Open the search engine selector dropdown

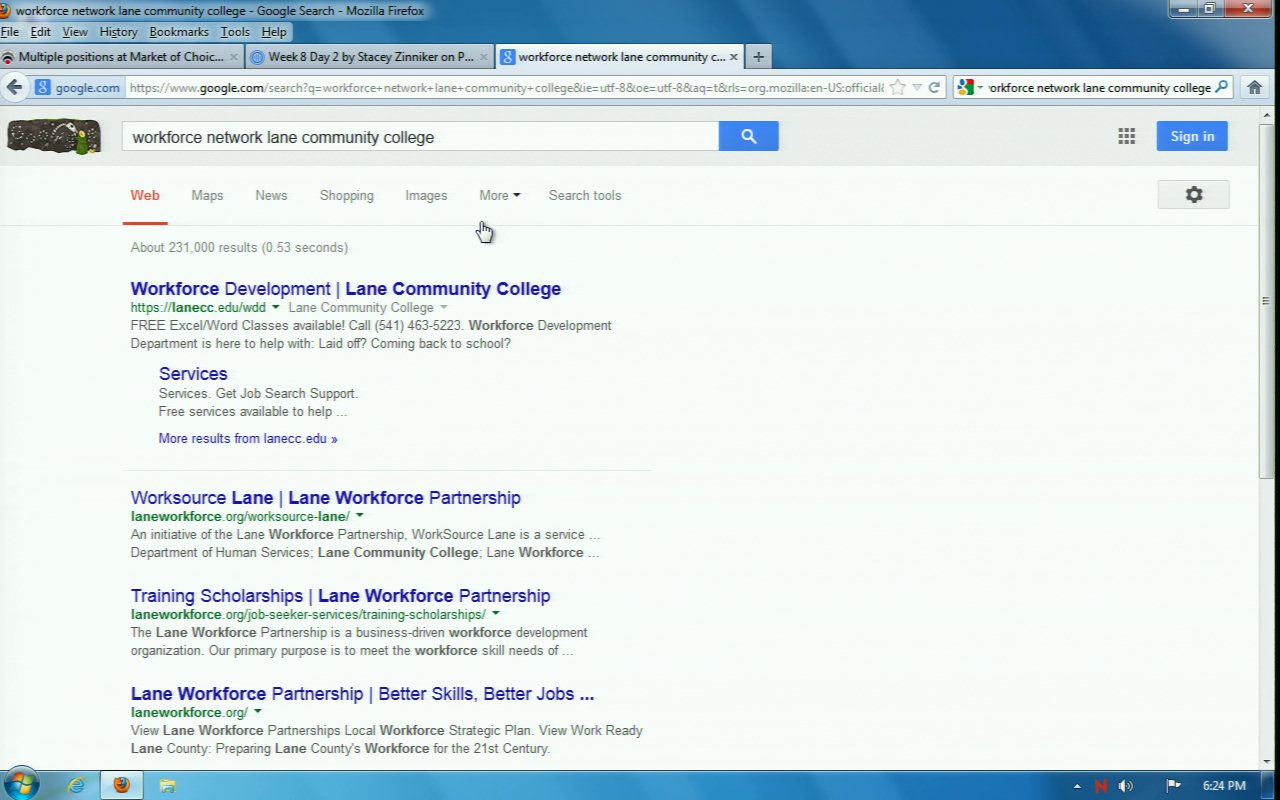969,88
